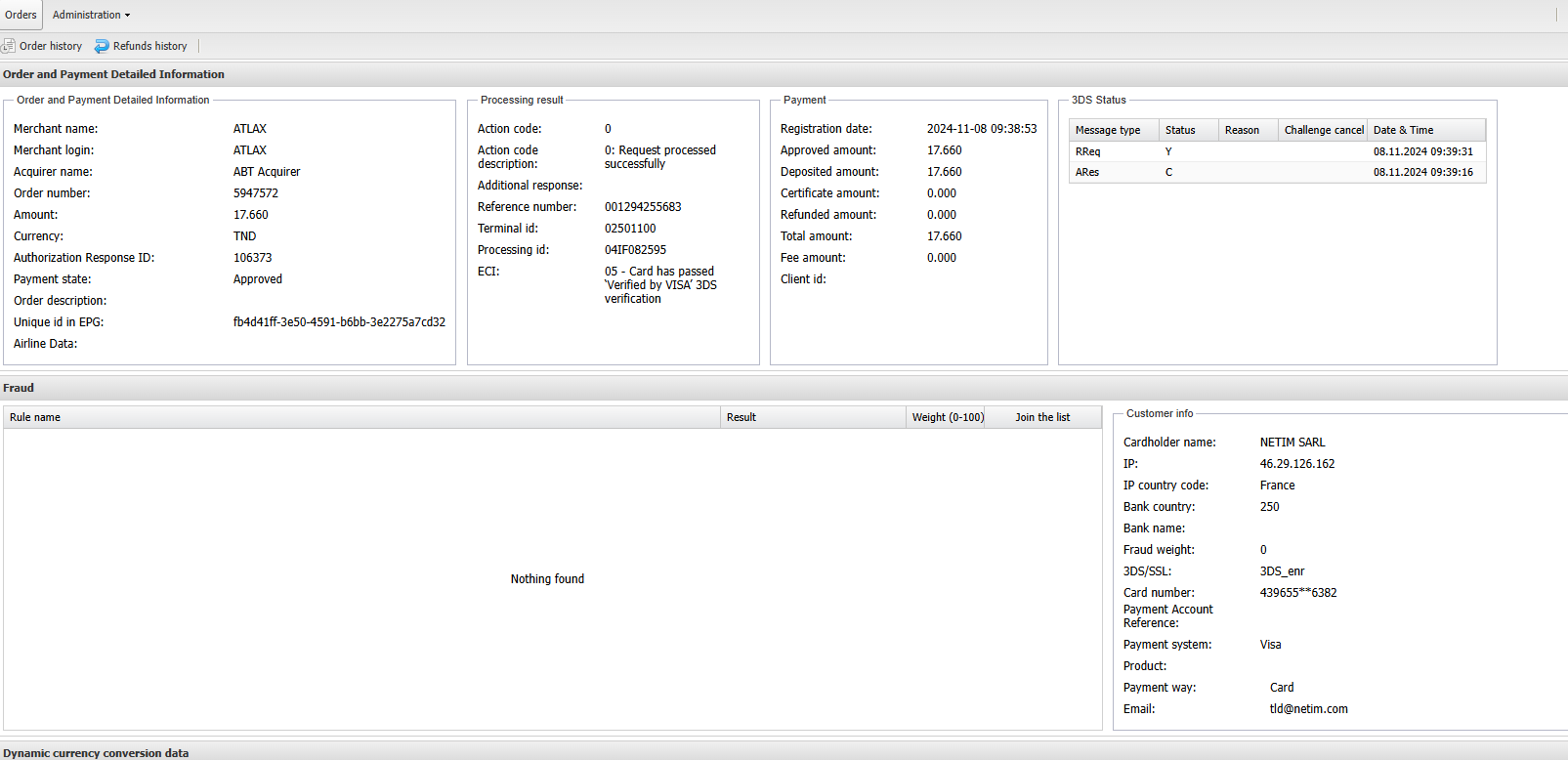Click the Join the list column header
Image resolution: width=1568 pixels, height=760 pixels.
click(x=1041, y=417)
